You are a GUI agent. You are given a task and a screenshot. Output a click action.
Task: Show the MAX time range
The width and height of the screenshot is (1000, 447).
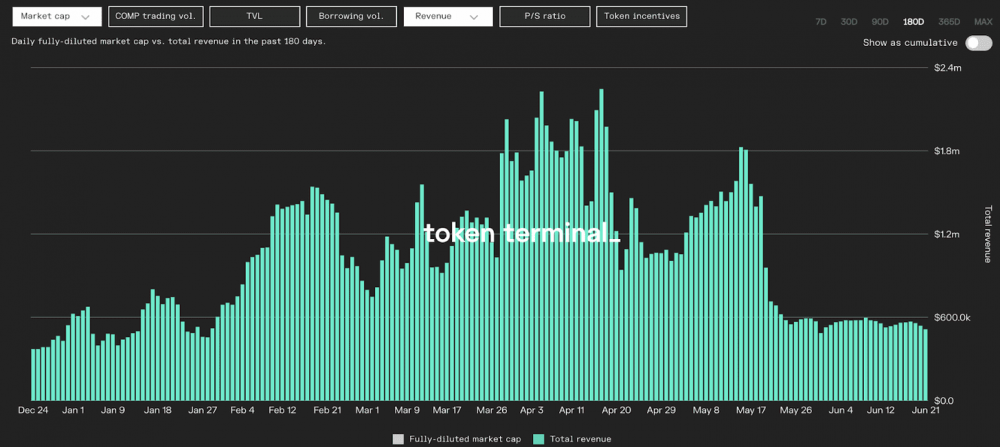(x=982, y=21)
